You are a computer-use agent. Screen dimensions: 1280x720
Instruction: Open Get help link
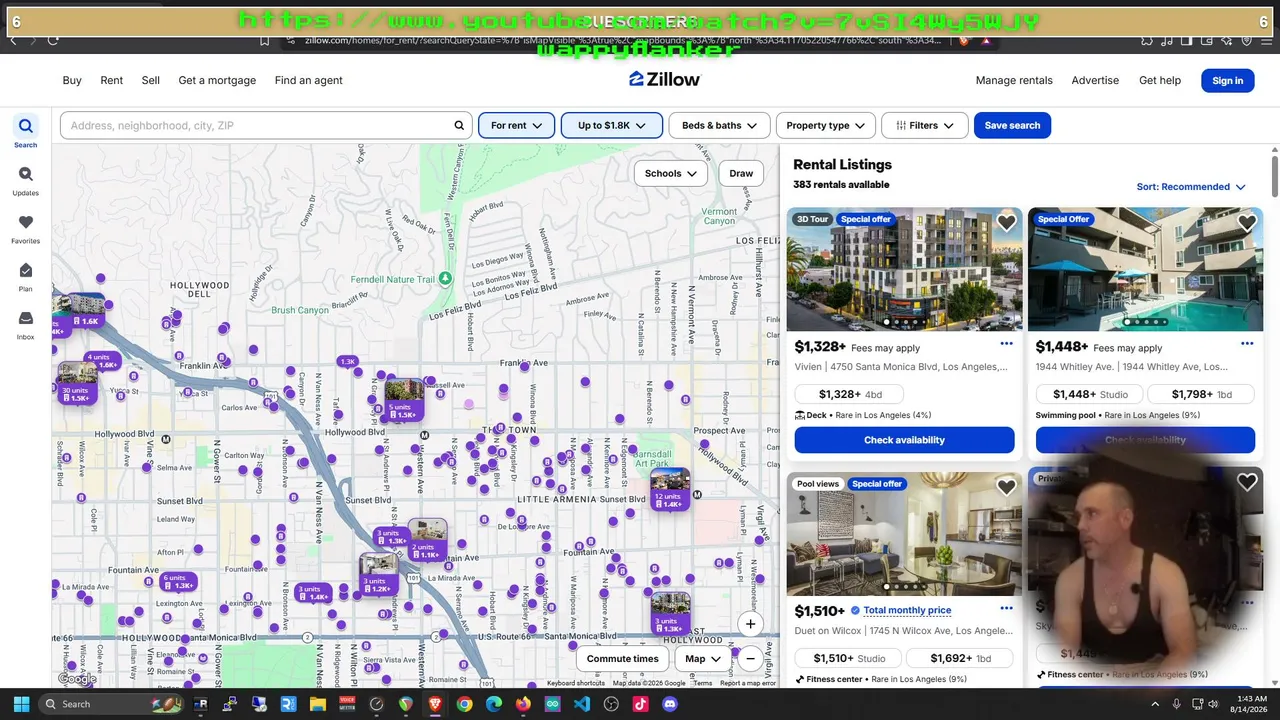click(x=1160, y=80)
